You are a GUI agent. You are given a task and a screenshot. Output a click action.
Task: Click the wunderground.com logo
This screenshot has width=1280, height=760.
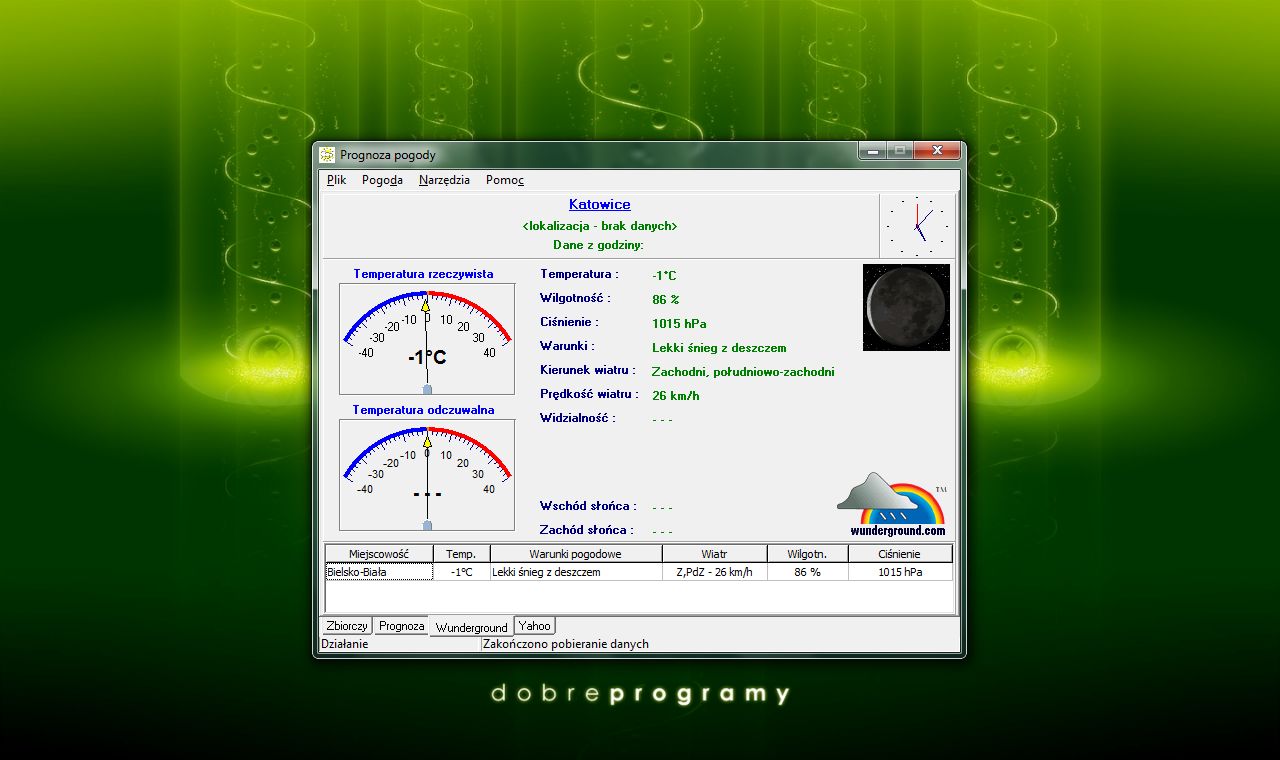(892, 504)
